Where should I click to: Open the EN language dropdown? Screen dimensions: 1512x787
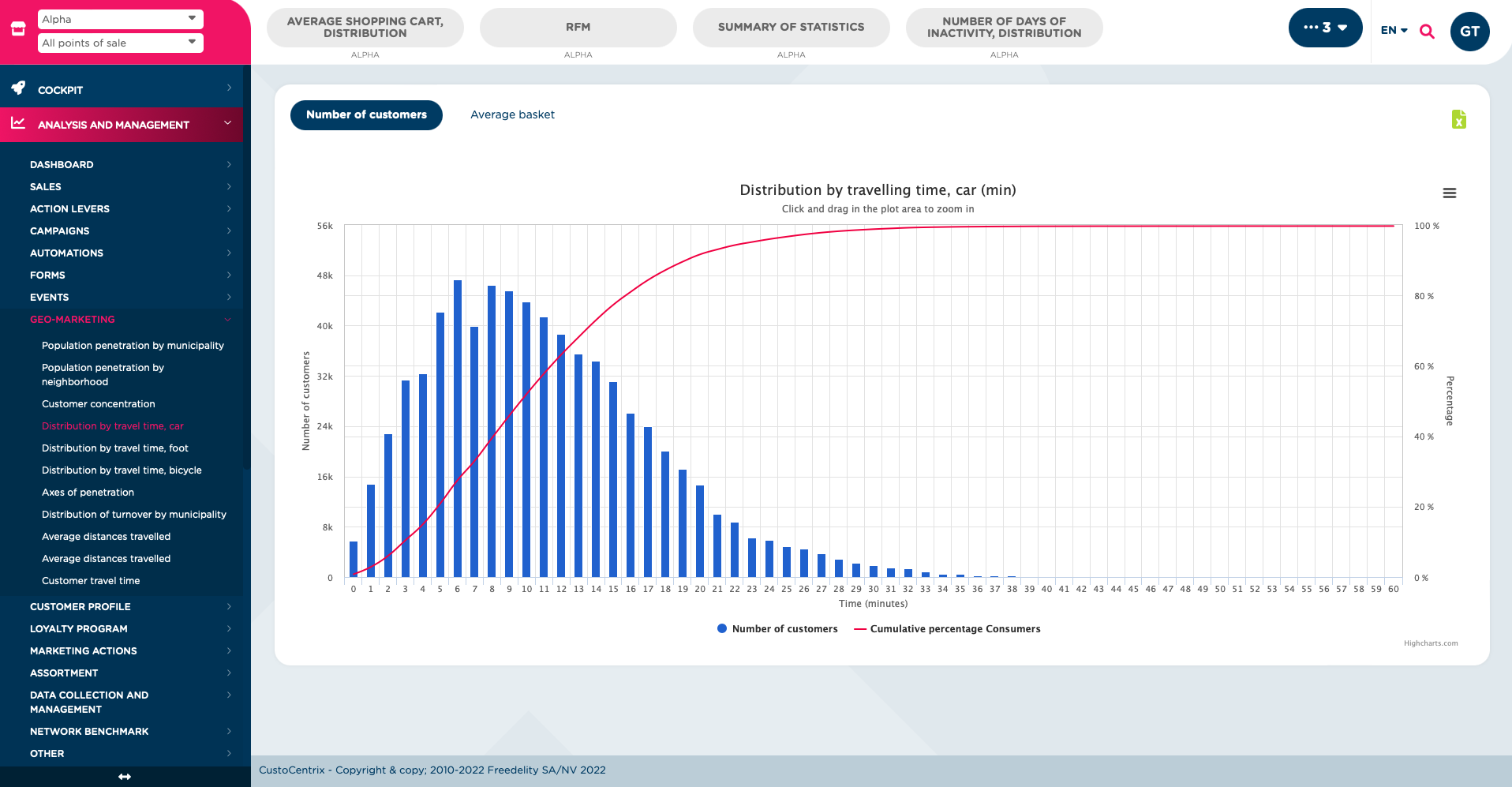click(1394, 30)
